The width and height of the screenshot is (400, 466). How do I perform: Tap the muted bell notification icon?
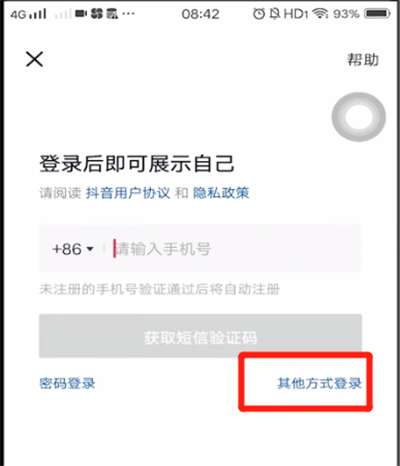(x=275, y=14)
